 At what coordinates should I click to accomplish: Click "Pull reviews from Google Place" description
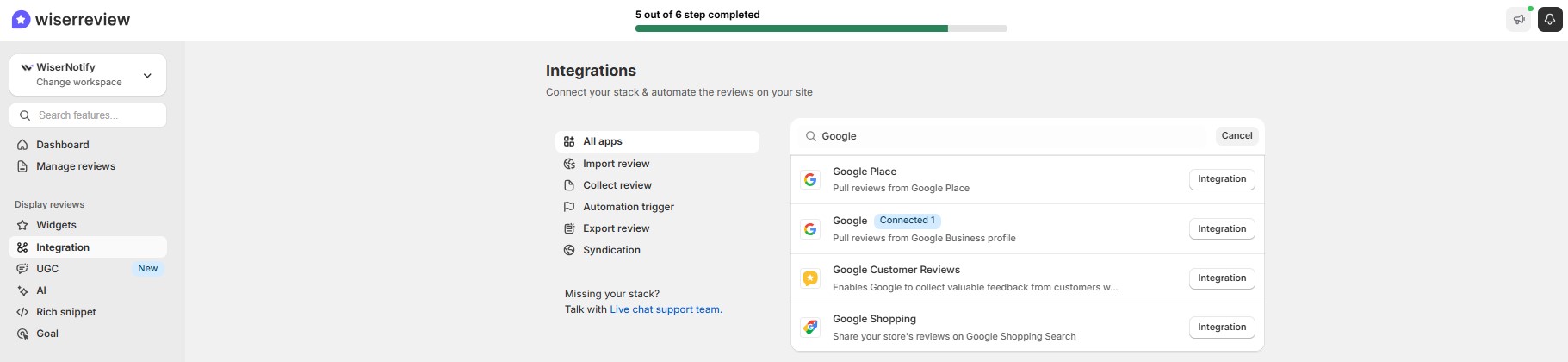coord(901,188)
